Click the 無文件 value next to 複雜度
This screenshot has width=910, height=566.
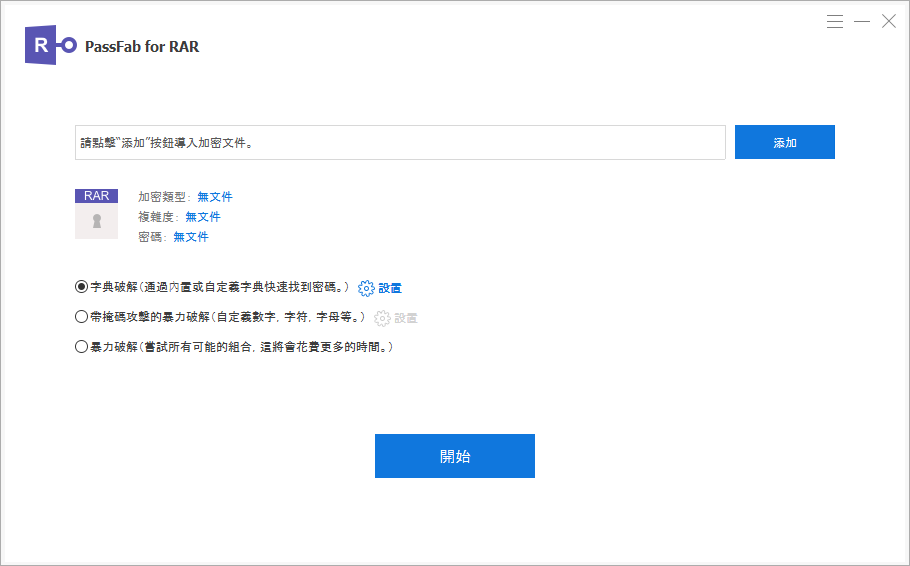tap(203, 217)
